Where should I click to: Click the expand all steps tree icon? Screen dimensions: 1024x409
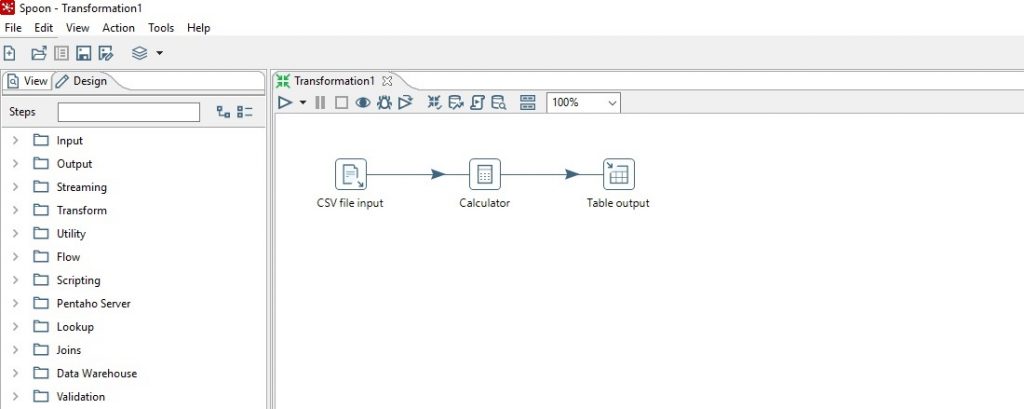tap(223, 112)
